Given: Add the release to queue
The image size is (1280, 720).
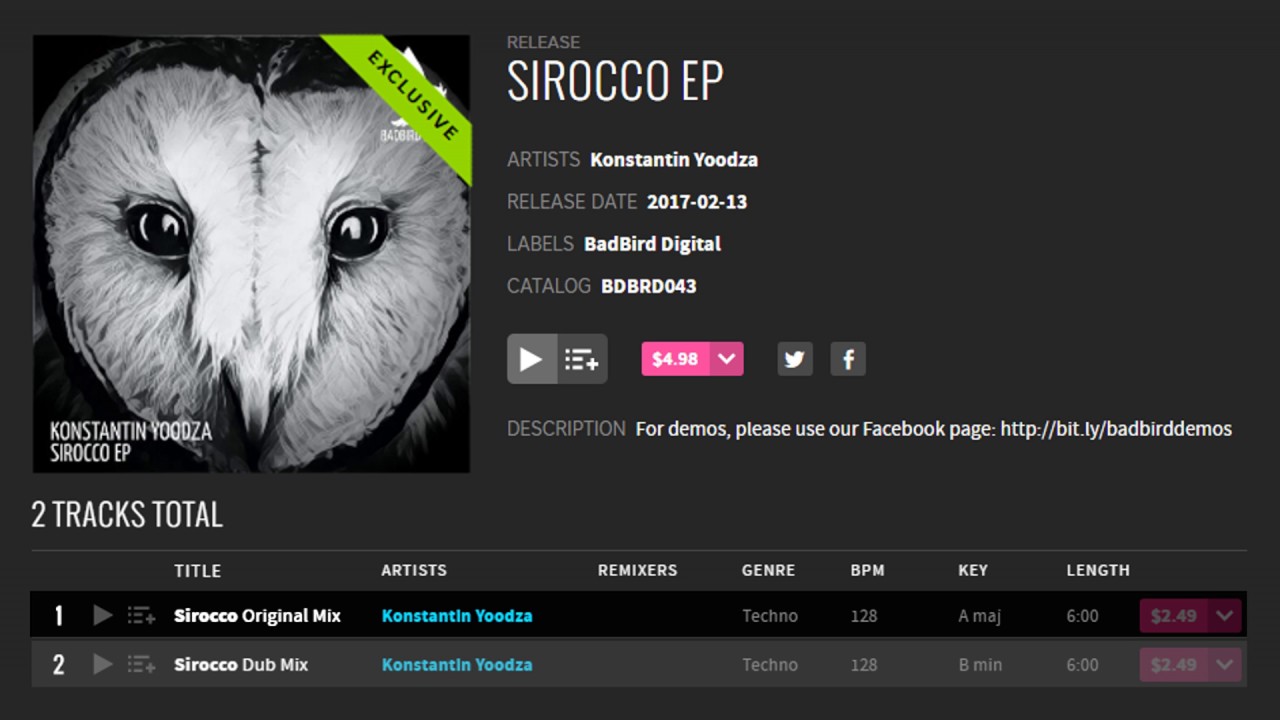Looking at the screenshot, I should [x=582, y=359].
